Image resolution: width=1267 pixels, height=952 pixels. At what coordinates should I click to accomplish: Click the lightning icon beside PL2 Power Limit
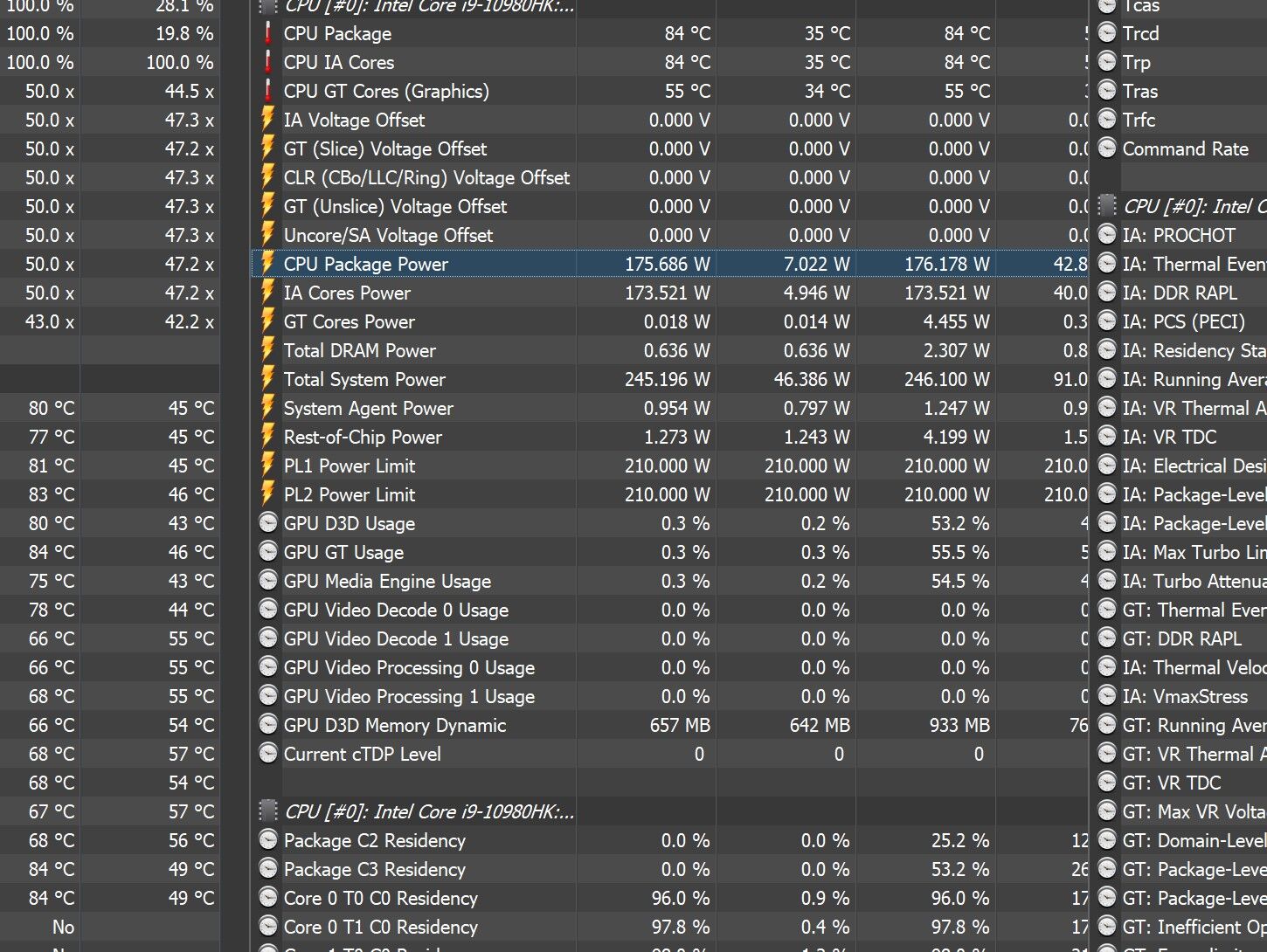[268, 494]
